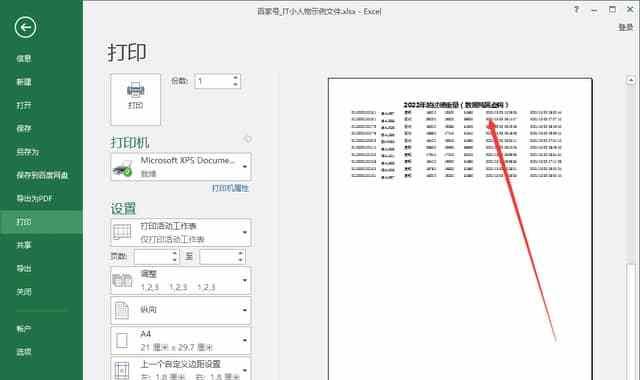Screen dimensions: 640x380
Task: Open 共享 in the left sidebar
Action: click(24, 245)
